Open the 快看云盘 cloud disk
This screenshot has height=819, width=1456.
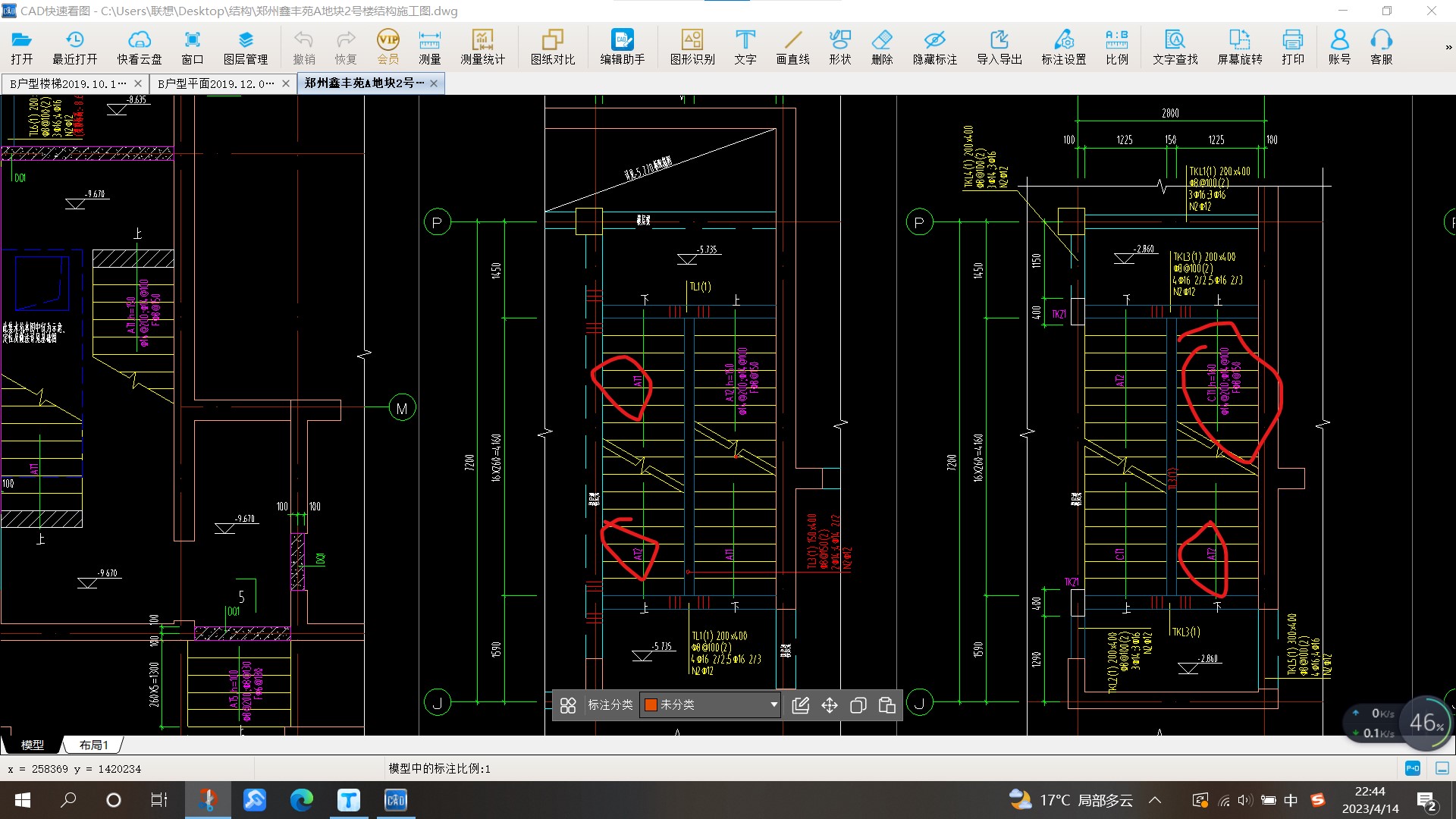pyautogui.click(x=140, y=48)
